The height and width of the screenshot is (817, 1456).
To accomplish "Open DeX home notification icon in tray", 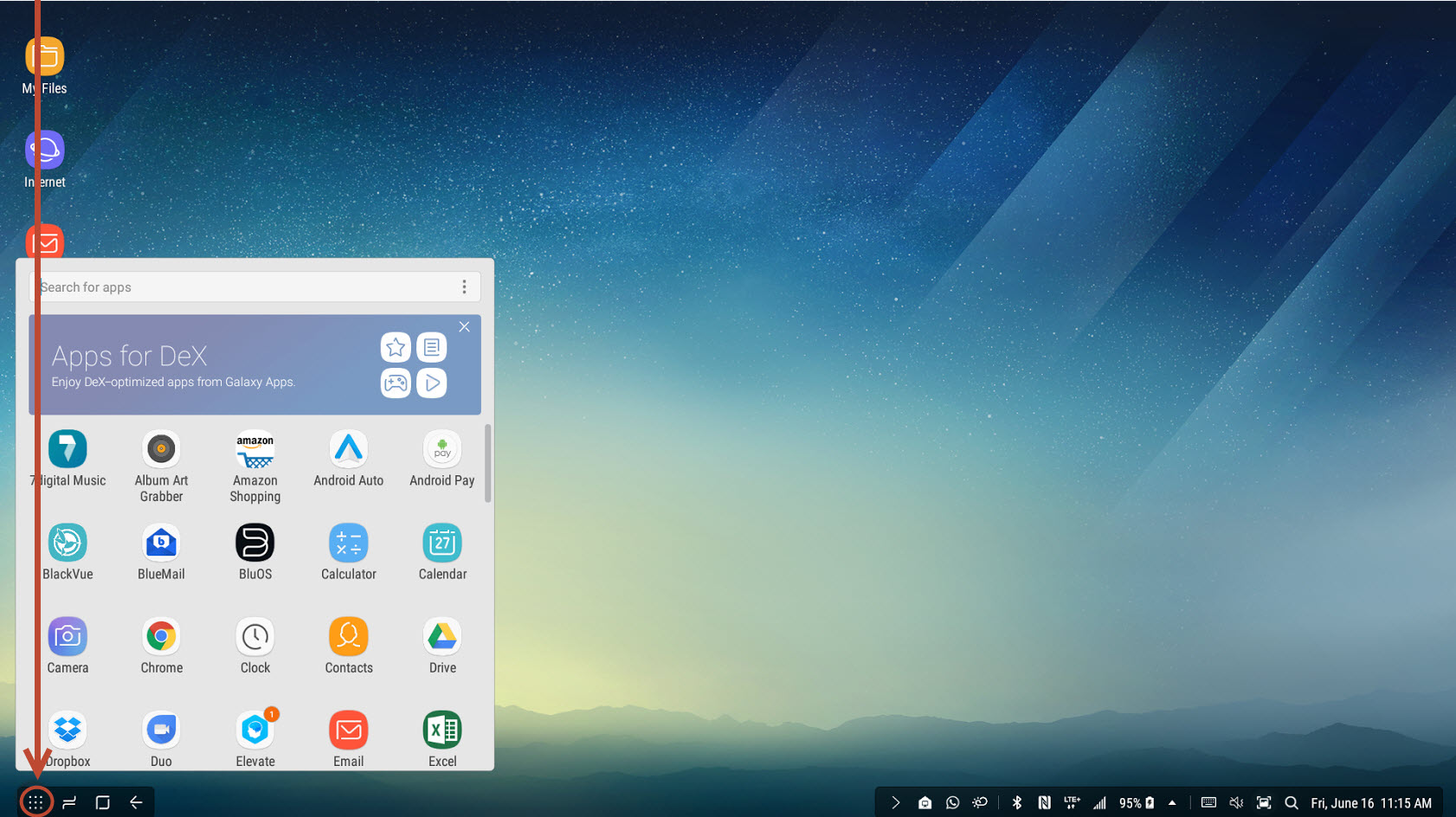I will 924,803.
